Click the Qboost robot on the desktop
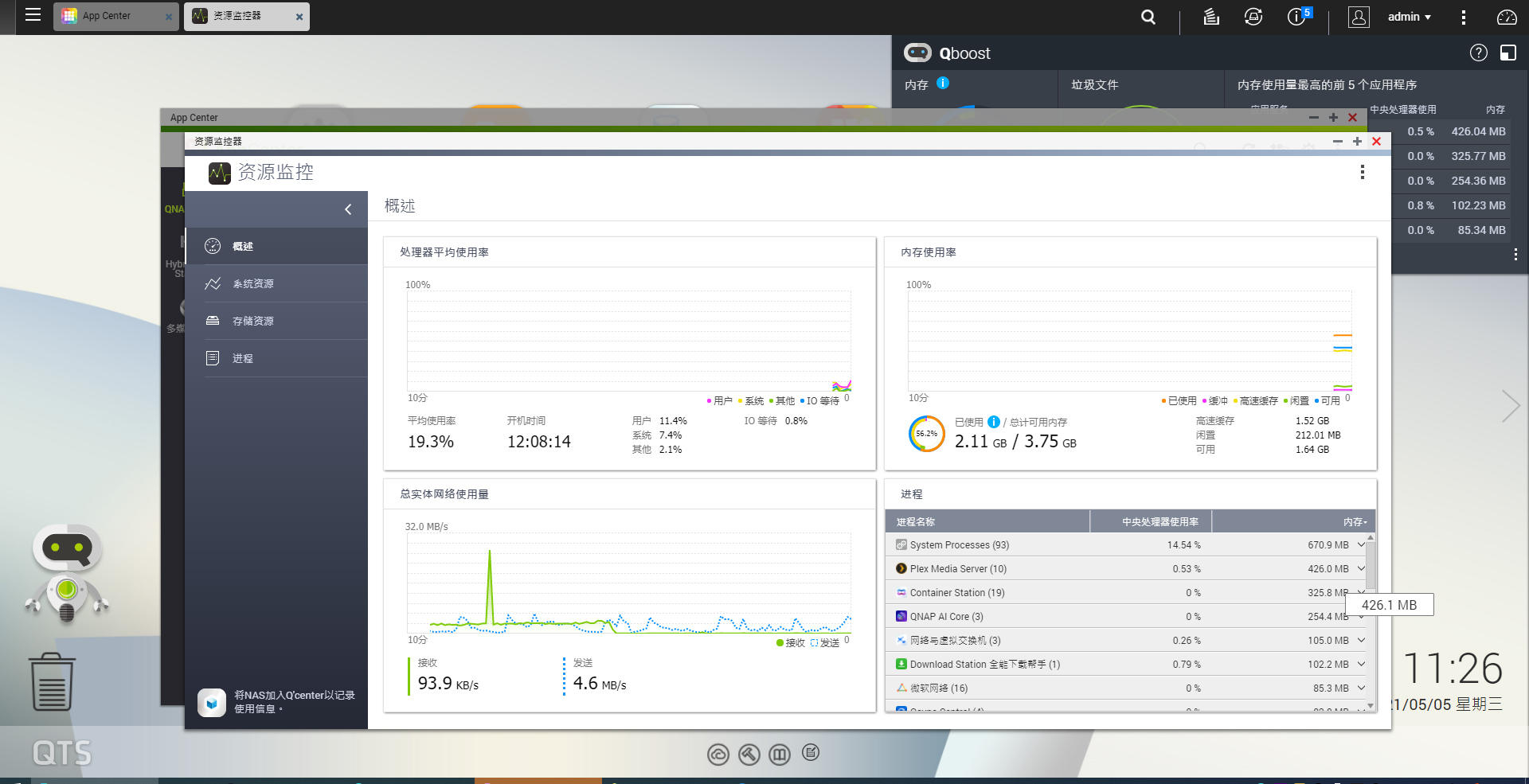 [x=67, y=573]
